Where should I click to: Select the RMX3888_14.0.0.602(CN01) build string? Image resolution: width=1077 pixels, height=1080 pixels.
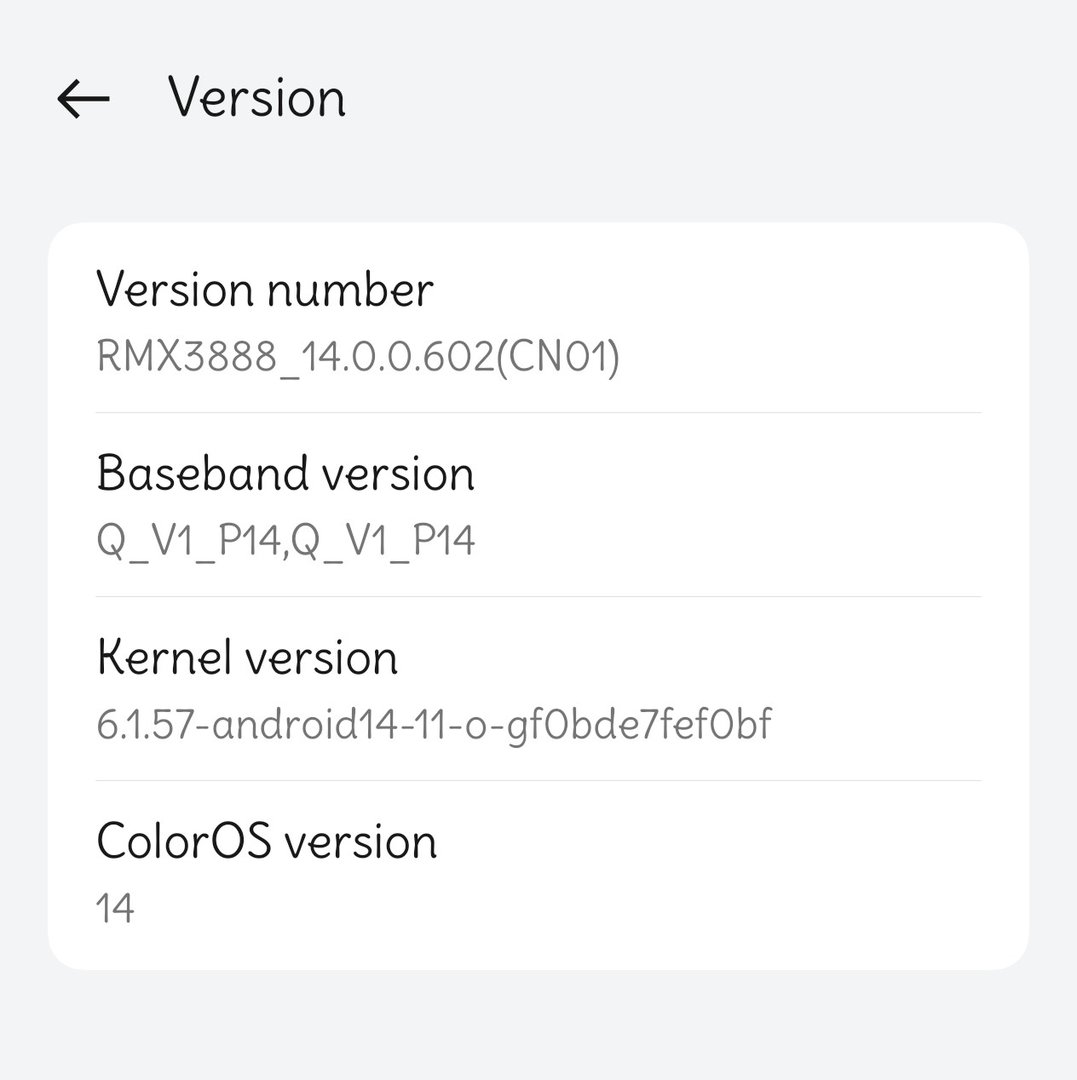(x=358, y=356)
